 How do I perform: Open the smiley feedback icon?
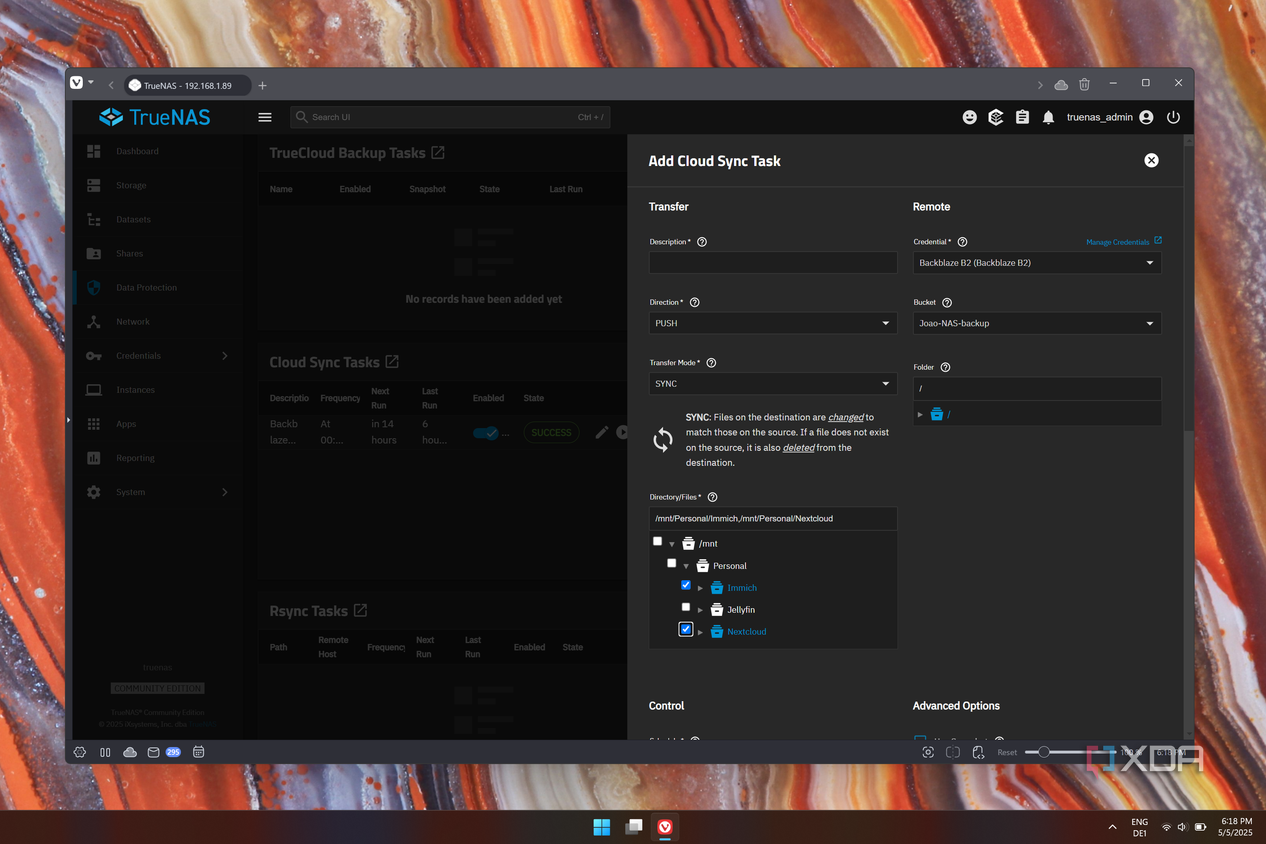[x=969, y=117]
